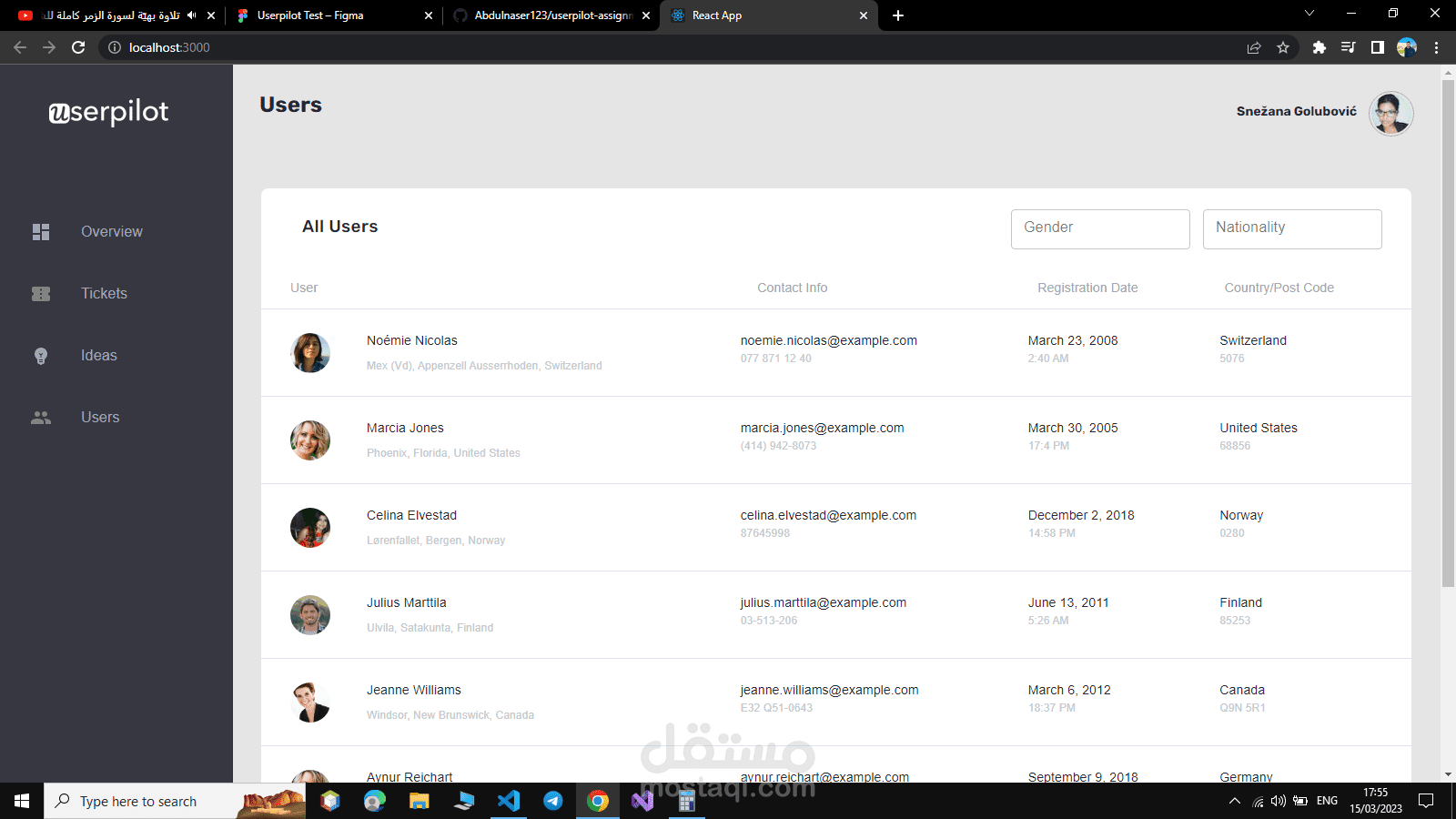The height and width of the screenshot is (819, 1456).
Task: Open the Ideas lightbulb icon
Action: [41, 356]
